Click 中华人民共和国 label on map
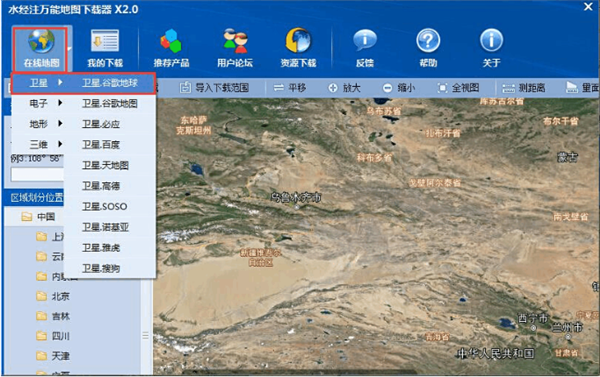The height and width of the screenshot is (377, 600). (496, 354)
